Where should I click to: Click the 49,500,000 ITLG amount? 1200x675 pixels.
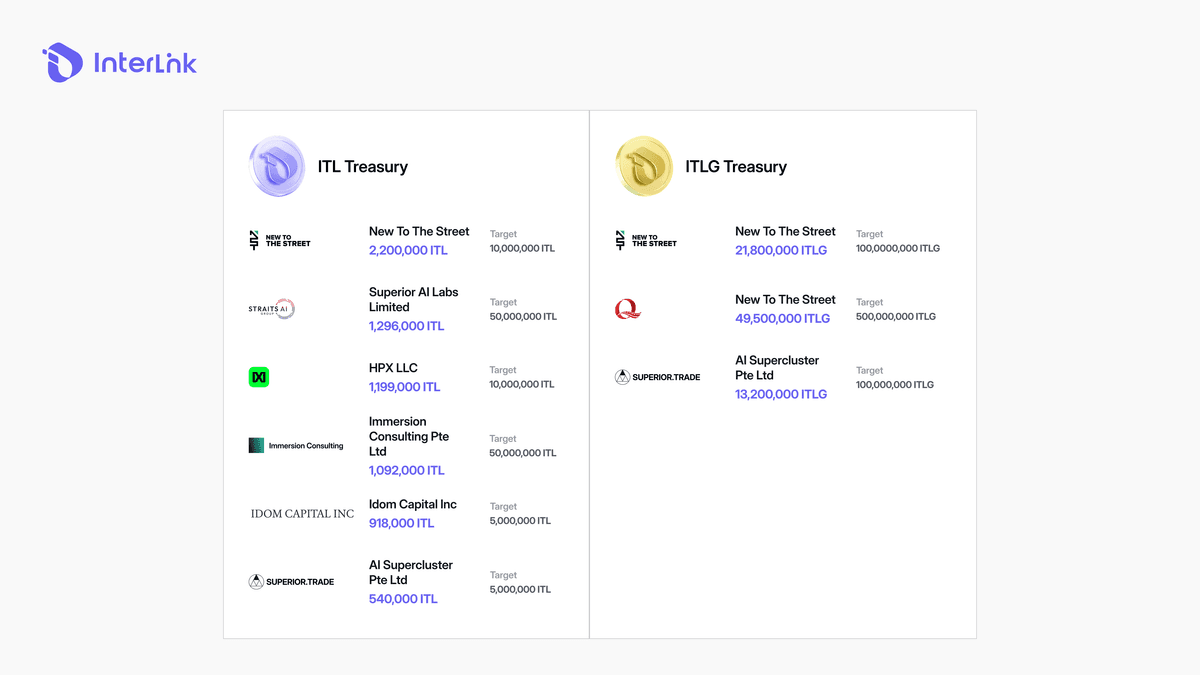(x=783, y=318)
